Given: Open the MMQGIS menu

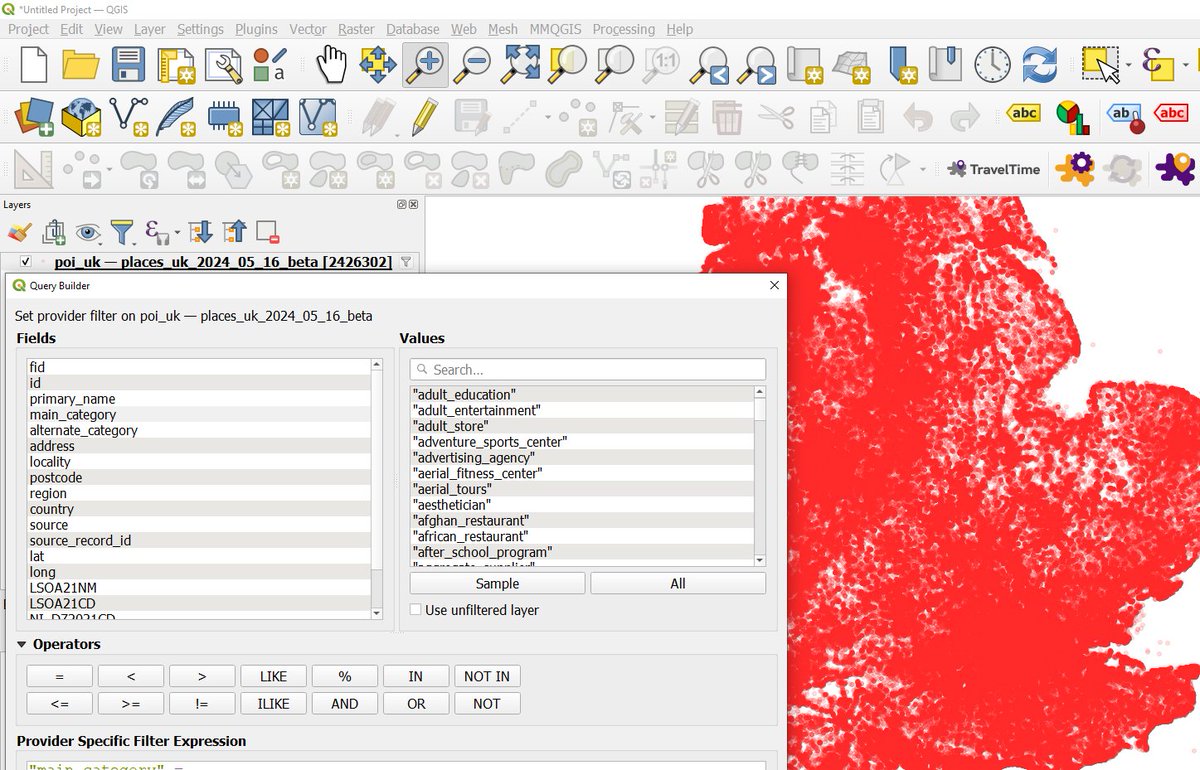Looking at the screenshot, I should coord(557,29).
